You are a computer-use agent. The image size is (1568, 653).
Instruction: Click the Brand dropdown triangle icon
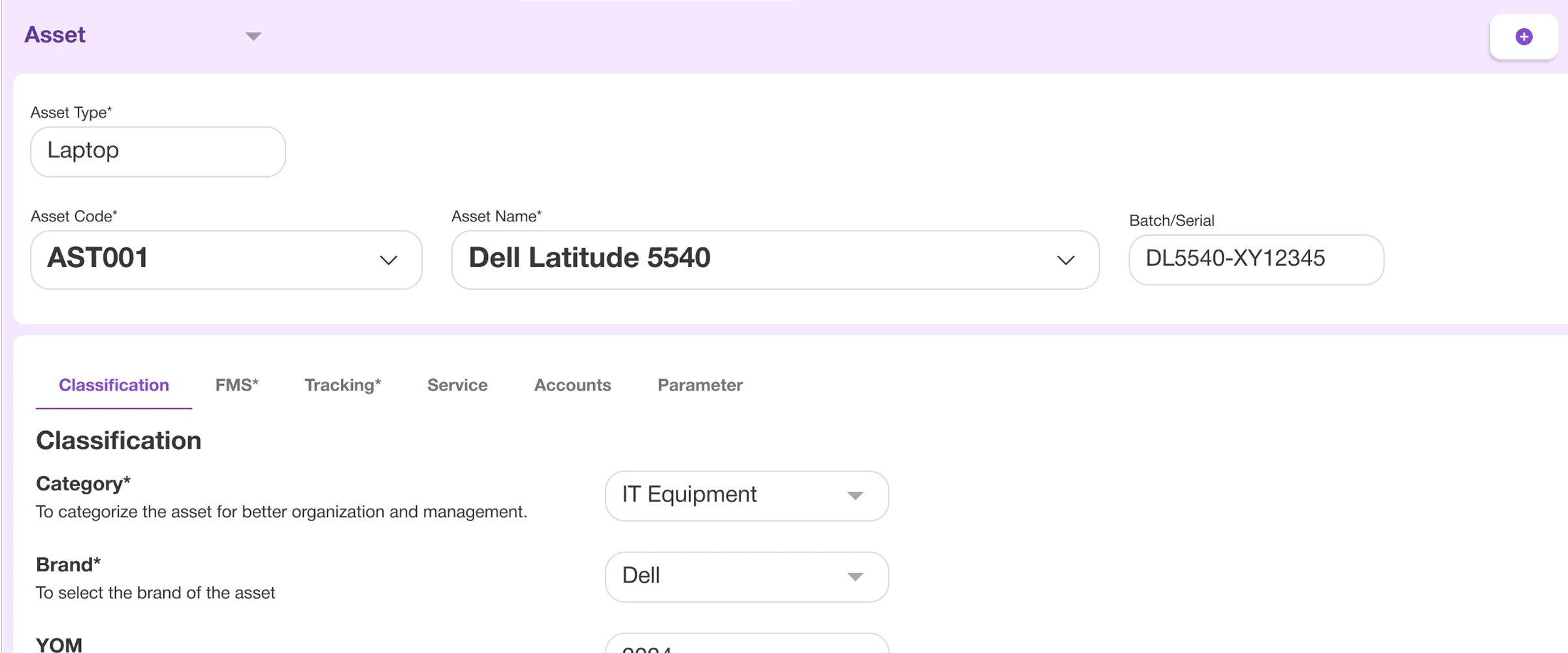[855, 577]
